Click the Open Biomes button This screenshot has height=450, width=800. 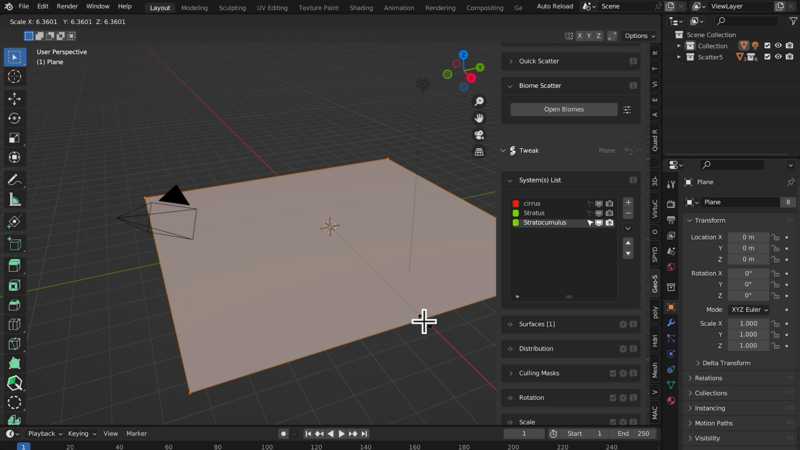click(563, 109)
